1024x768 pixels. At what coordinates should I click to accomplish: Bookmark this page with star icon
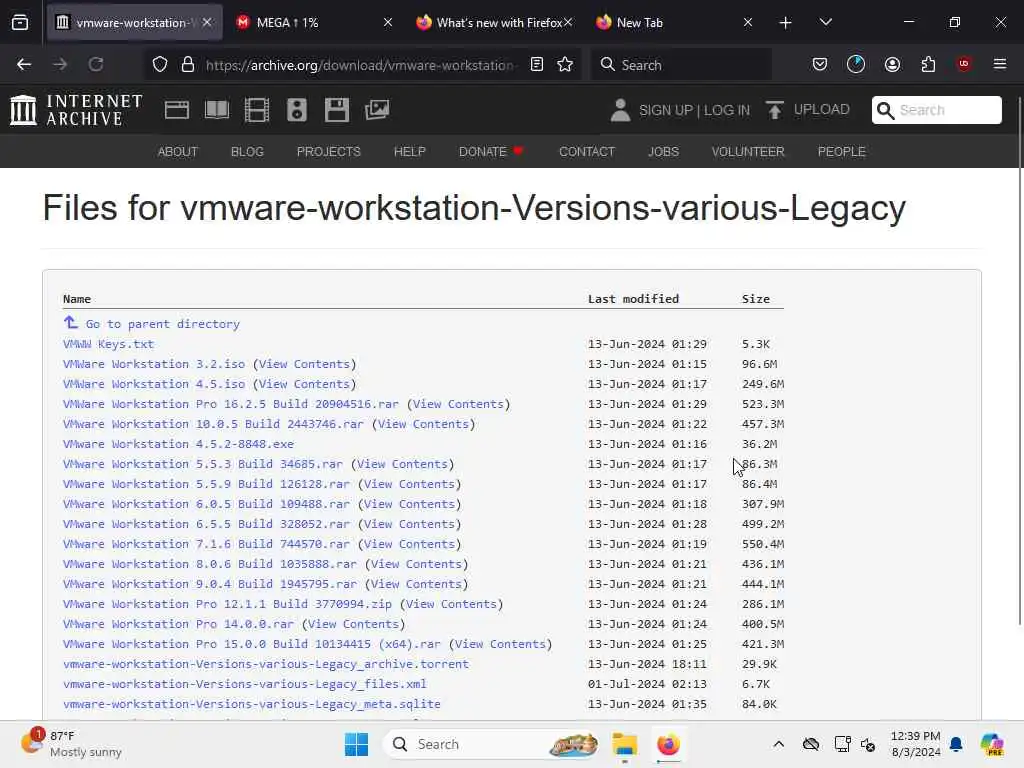click(x=565, y=64)
